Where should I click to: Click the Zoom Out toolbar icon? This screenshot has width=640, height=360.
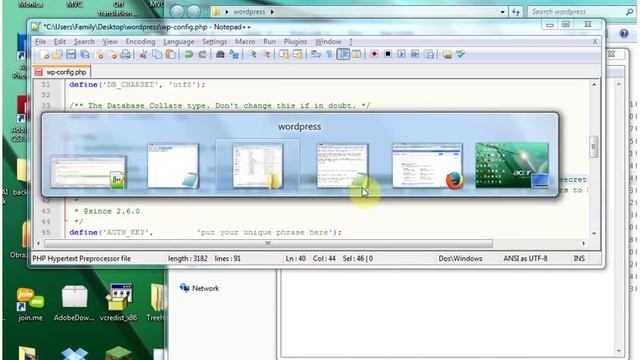click(266, 54)
